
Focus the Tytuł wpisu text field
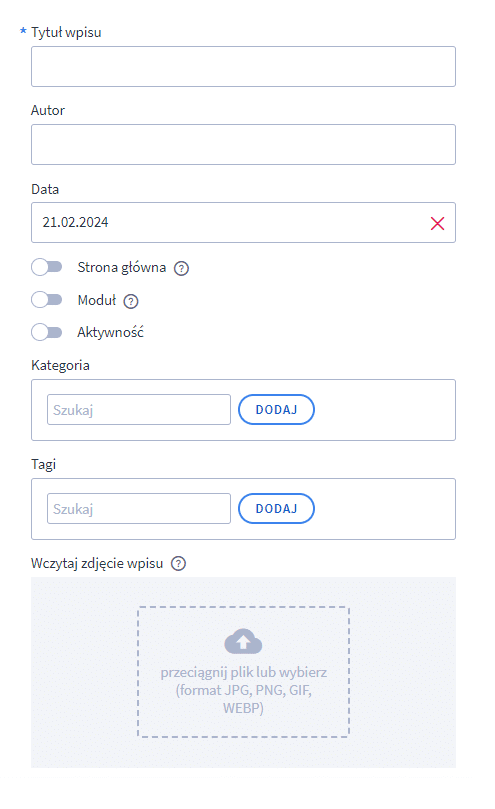point(243,67)
